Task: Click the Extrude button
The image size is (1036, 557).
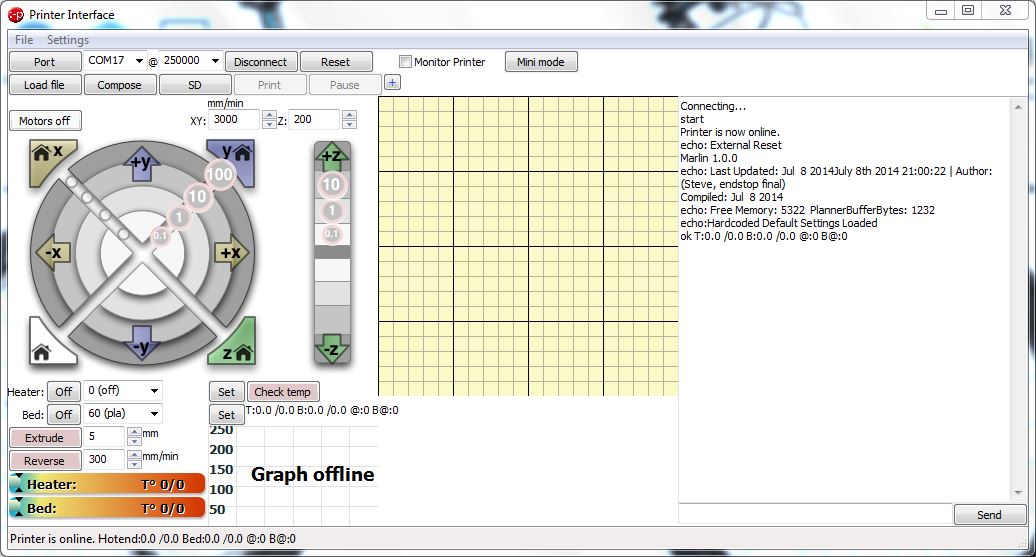Action: (x=45, y=438)
